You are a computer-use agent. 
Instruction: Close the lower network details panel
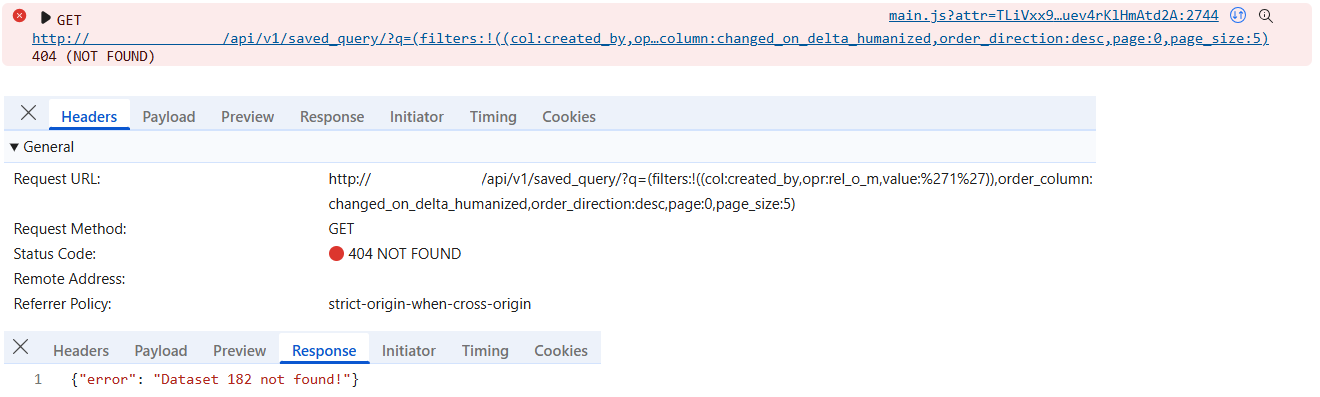pos(20,348)
